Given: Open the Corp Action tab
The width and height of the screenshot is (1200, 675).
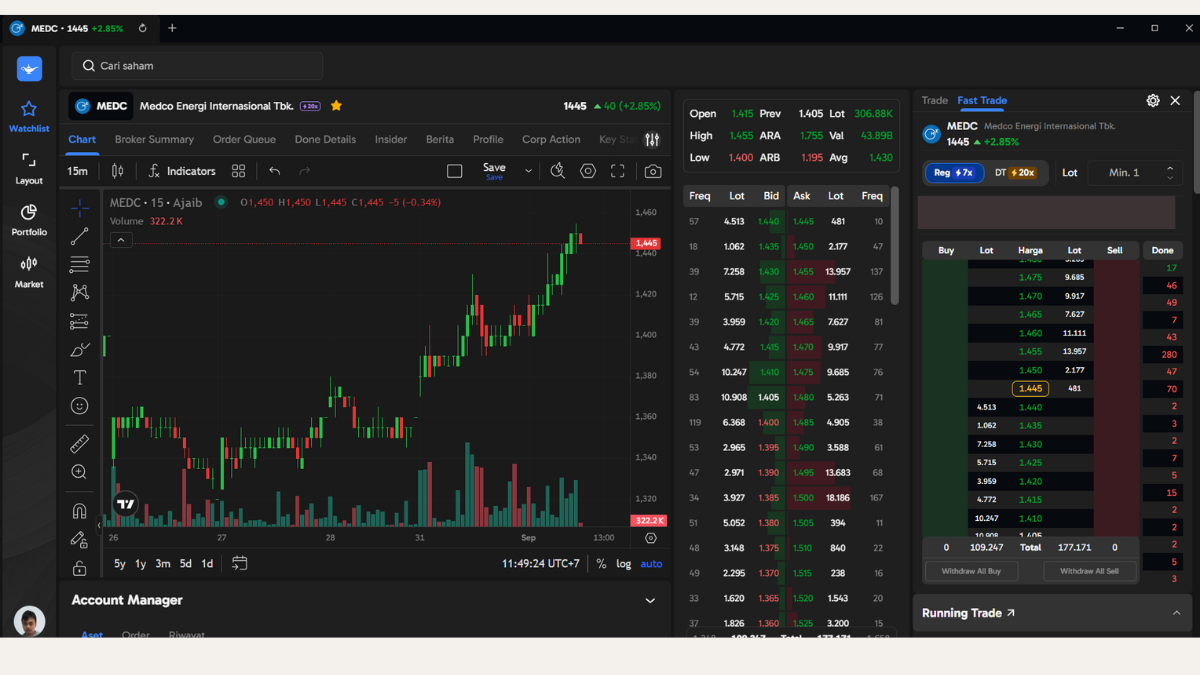Looking at the screenshot, I should point(551,140).
